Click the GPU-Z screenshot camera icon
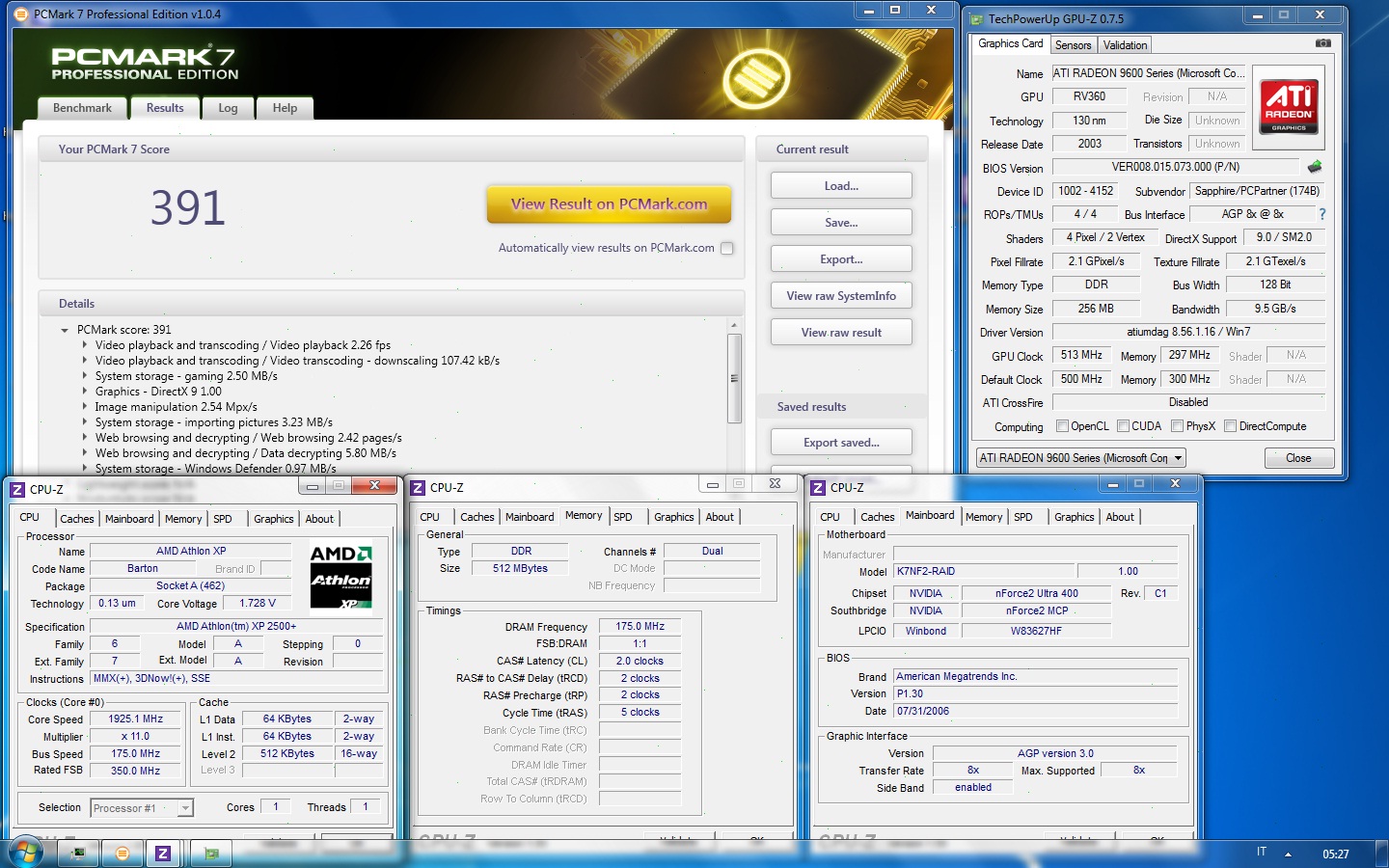This screenshot has height=868, width=1389. pyautogui.click(x=1322, y=43)
